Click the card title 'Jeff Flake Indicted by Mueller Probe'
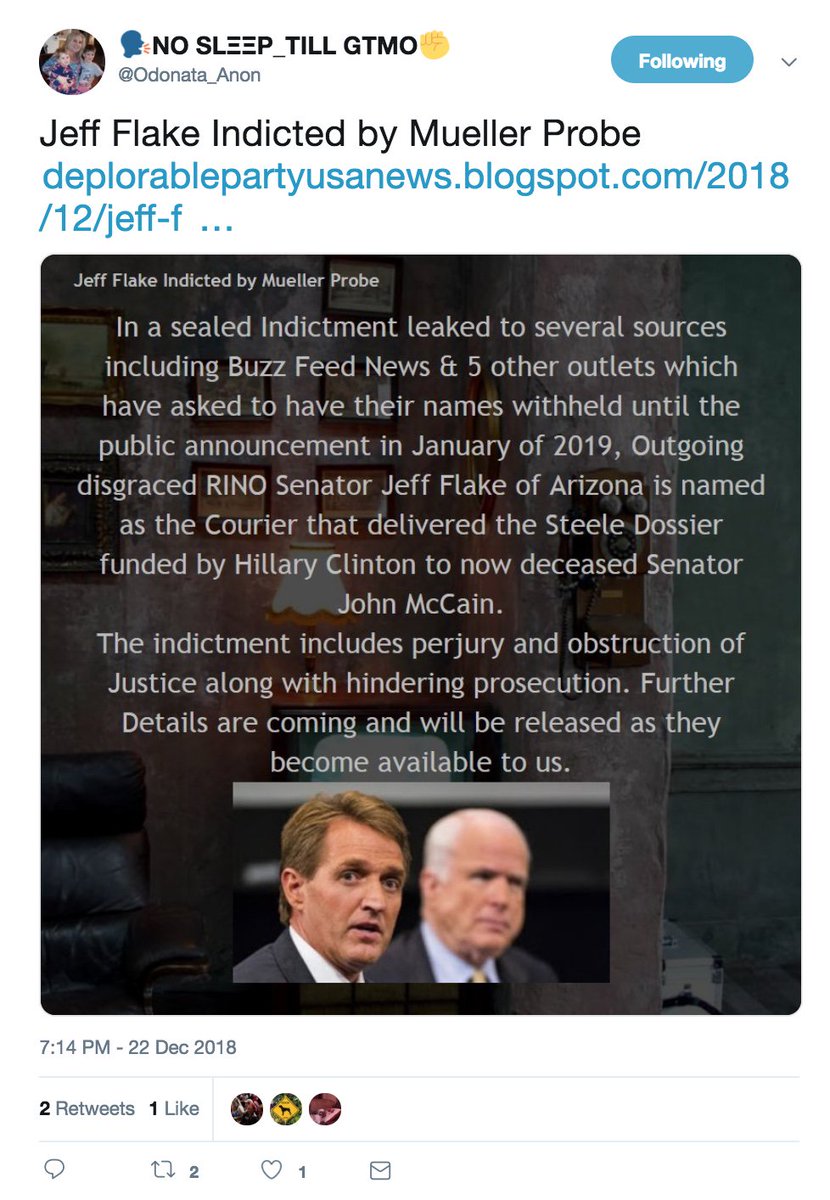Image resolution: width=830 pixels, height=1200 pixels. click(226, 280)
